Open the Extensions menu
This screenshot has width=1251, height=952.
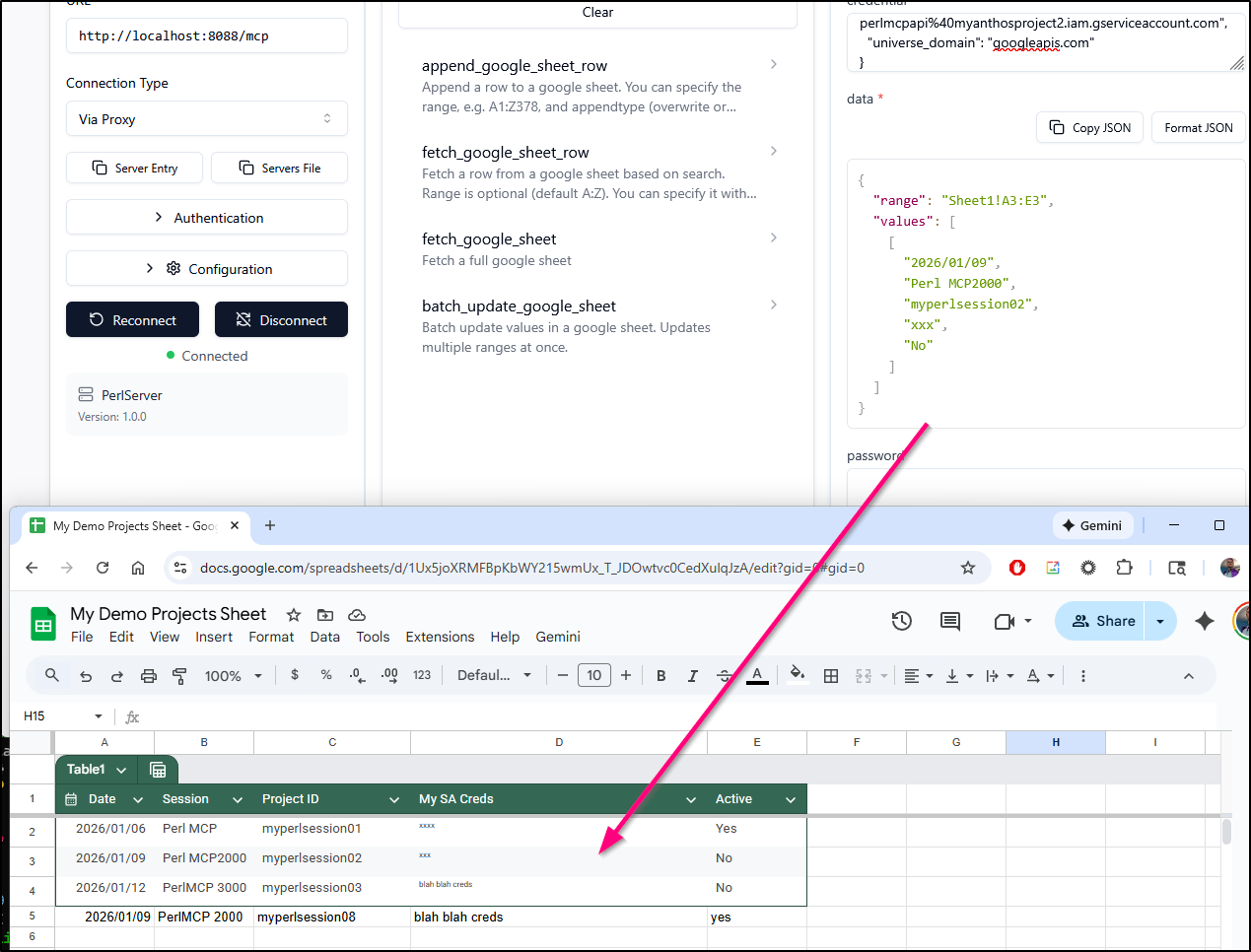click(440, 638)
